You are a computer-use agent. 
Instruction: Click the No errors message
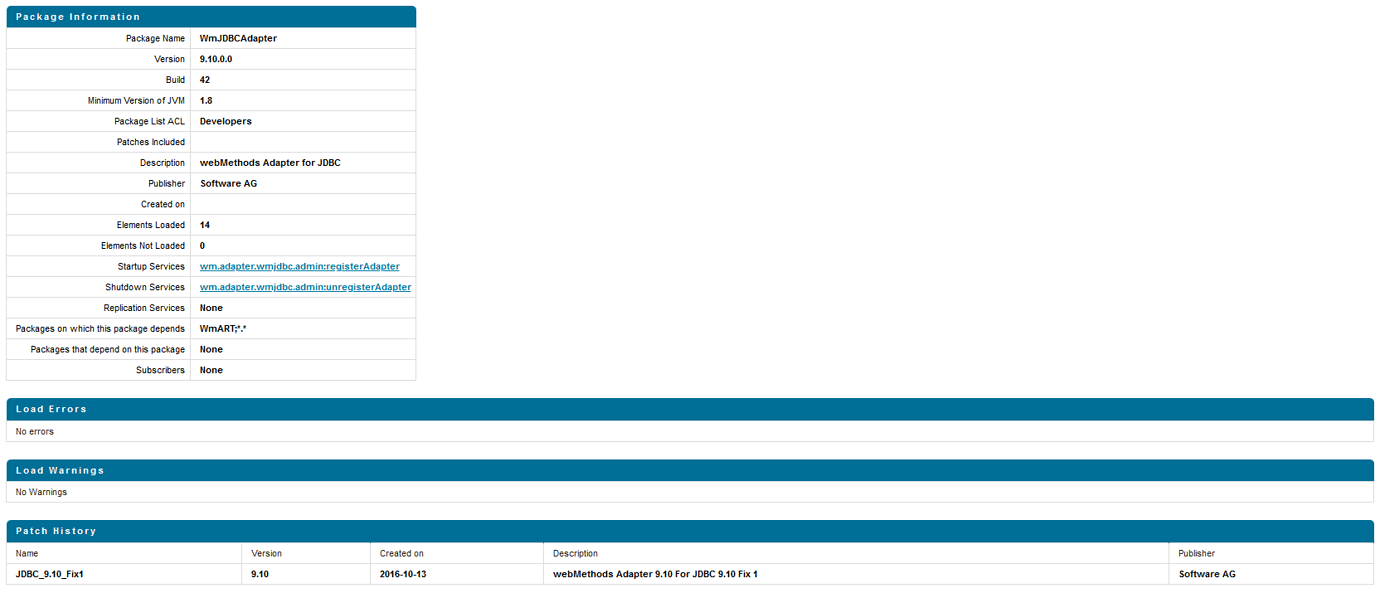click(x=35, y=432)
